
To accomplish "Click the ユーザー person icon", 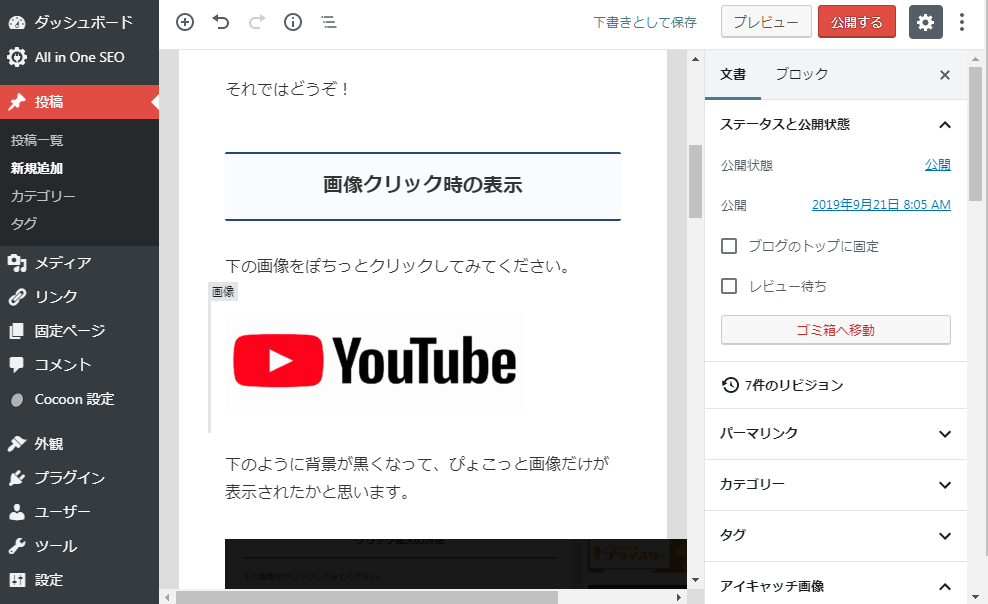I will [17, 511].
